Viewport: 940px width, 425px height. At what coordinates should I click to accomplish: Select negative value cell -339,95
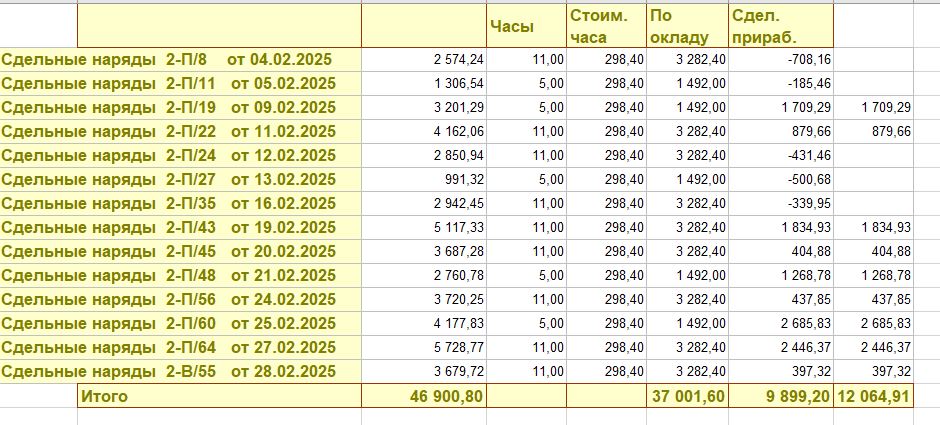[x=781, y=204]
